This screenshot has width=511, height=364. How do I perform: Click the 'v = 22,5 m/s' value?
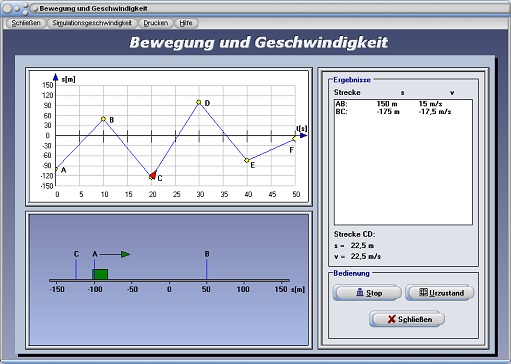coord(357,256)
